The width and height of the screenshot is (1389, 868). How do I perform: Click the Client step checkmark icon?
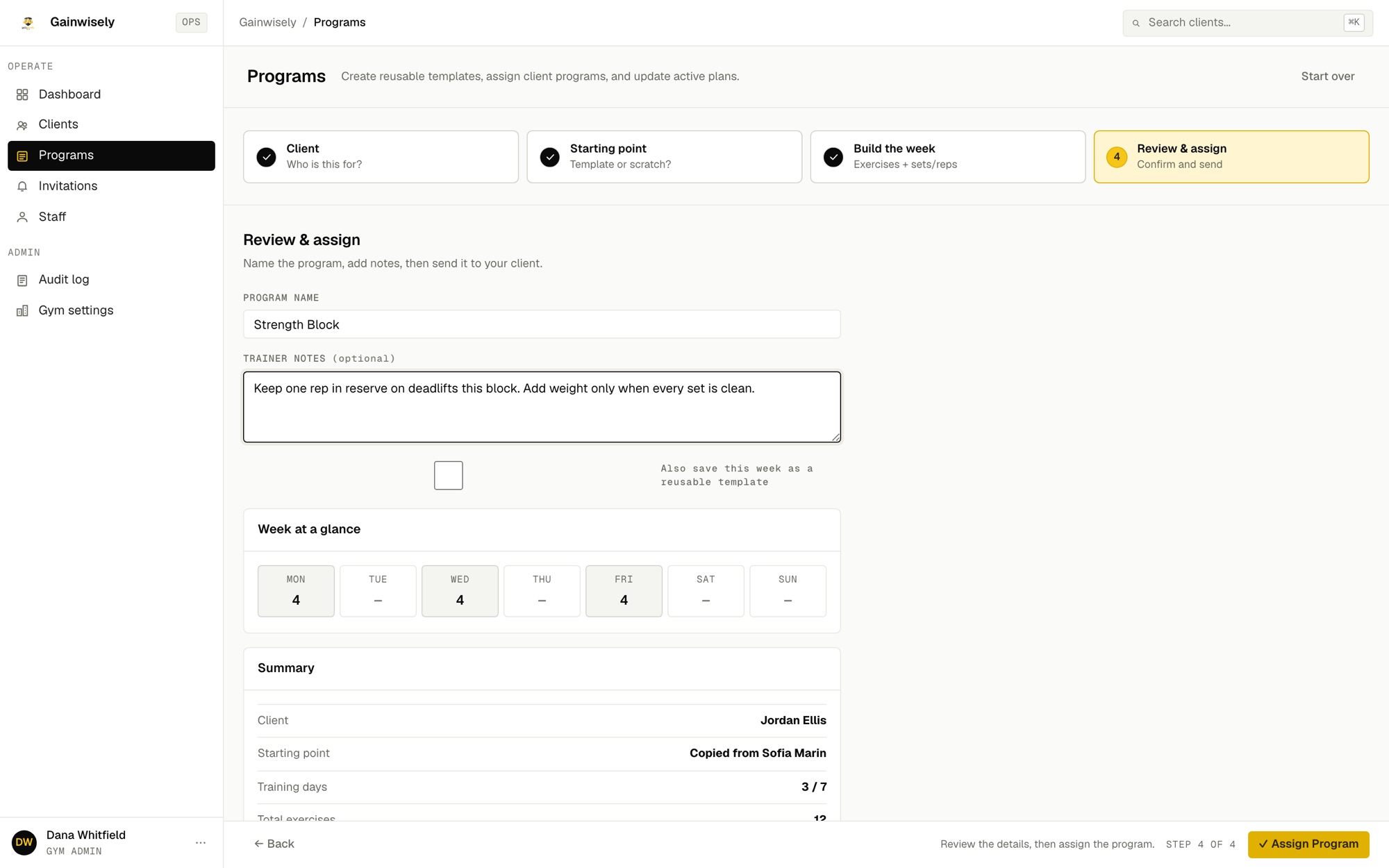[266, 157]
